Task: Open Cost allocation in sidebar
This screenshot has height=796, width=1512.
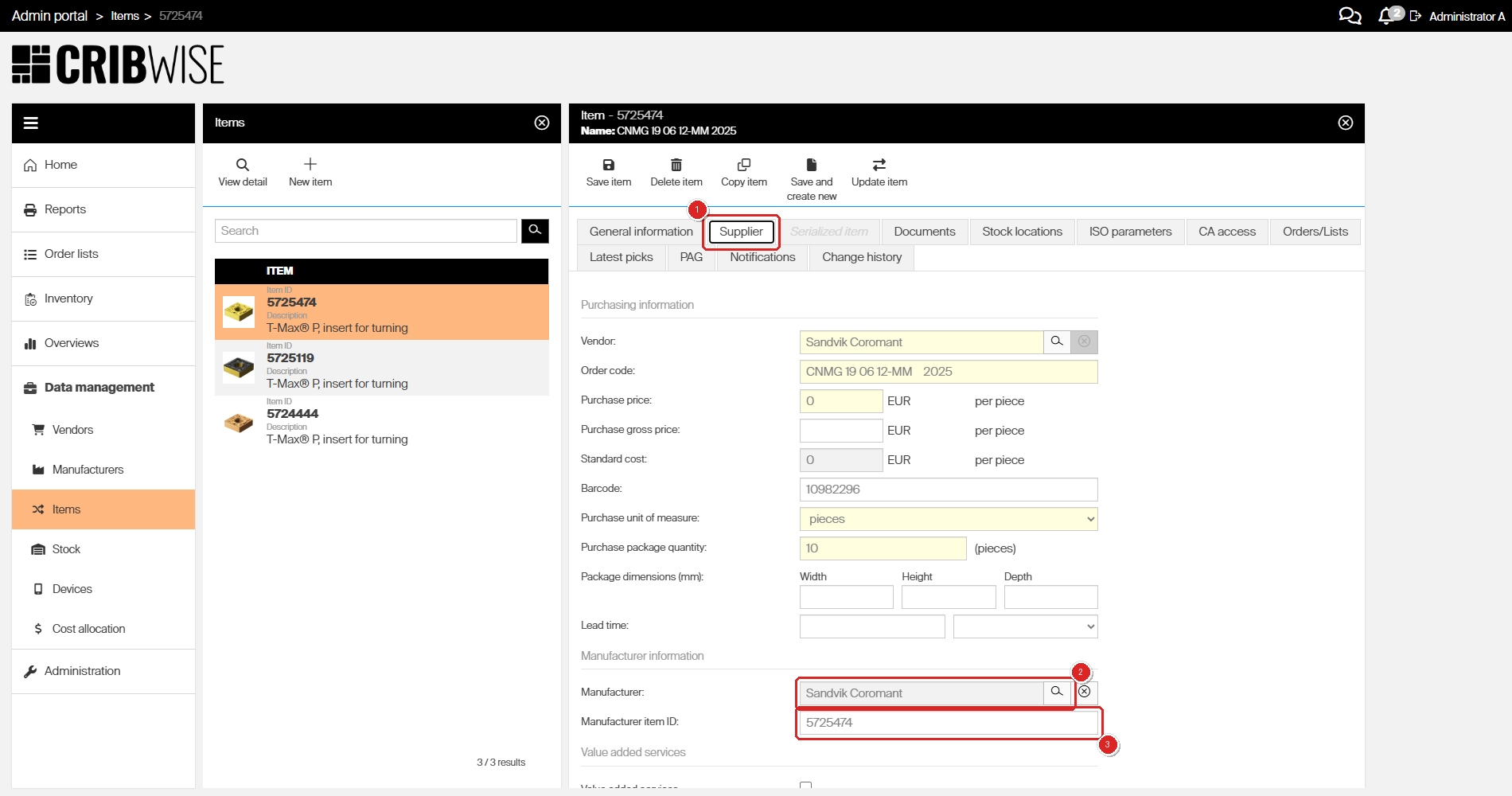Action: click(103, 629)
